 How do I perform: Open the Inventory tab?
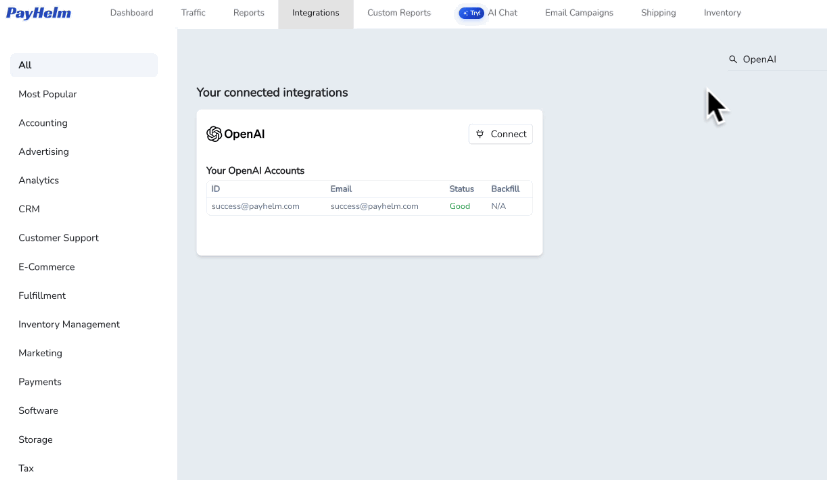pyautogui.click(x=722, y=13)
